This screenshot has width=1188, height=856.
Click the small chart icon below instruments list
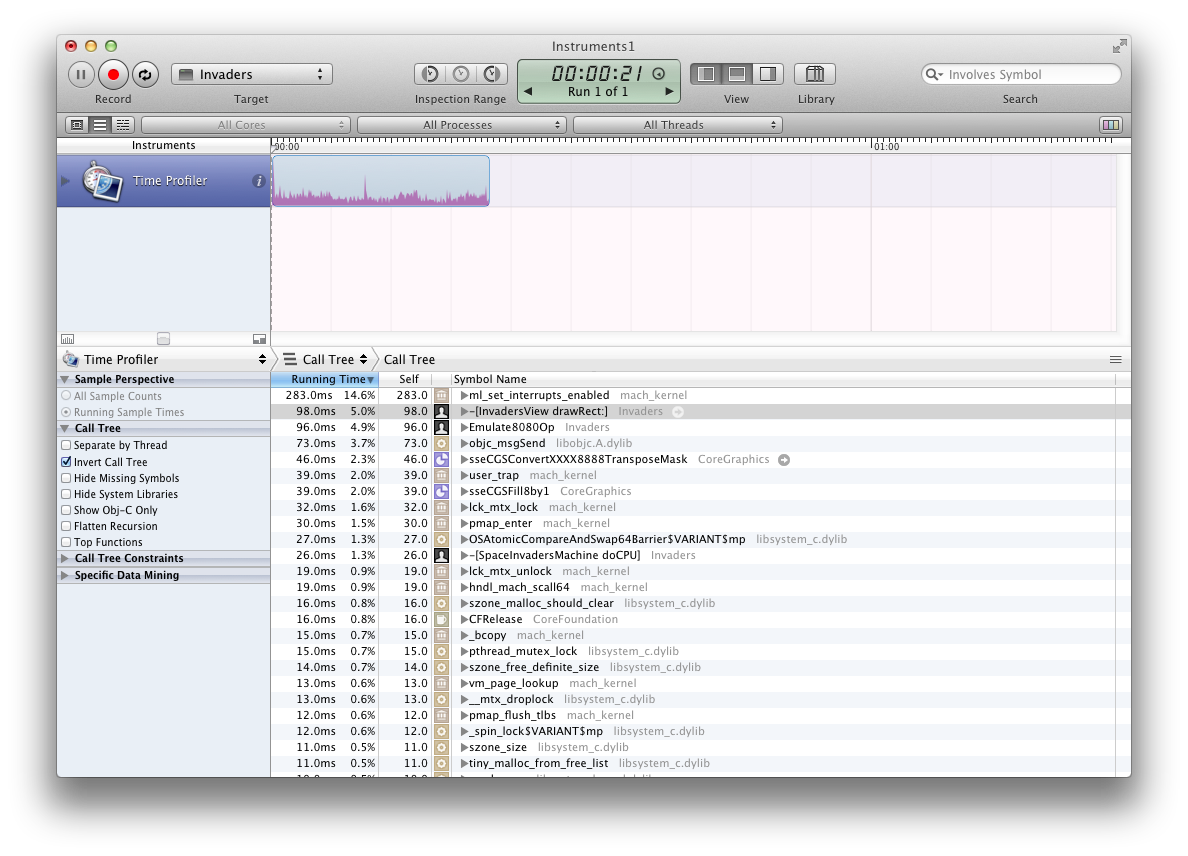pyautogui.click(x=67, y=339)
